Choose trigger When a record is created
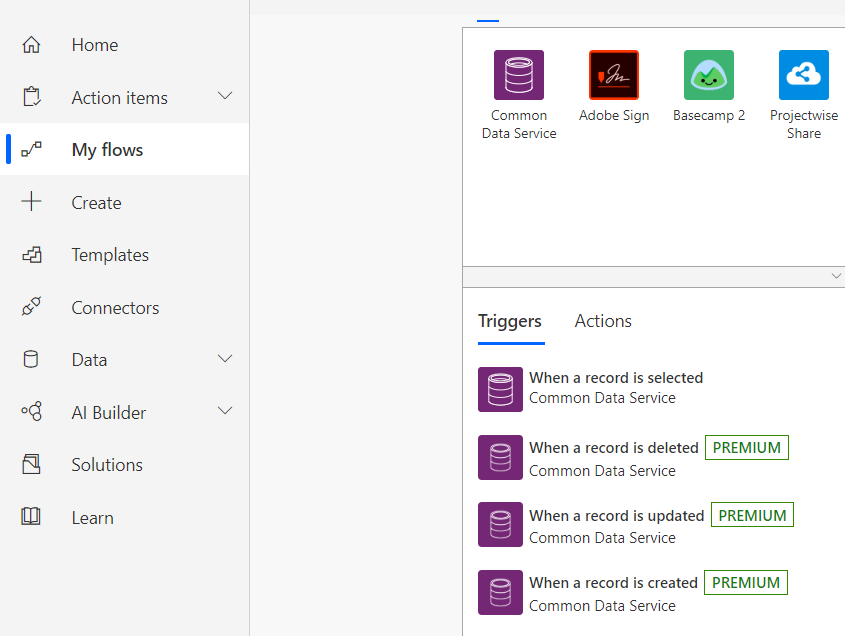The height and width of the screenshot is (636, 845). click(613, 583)
